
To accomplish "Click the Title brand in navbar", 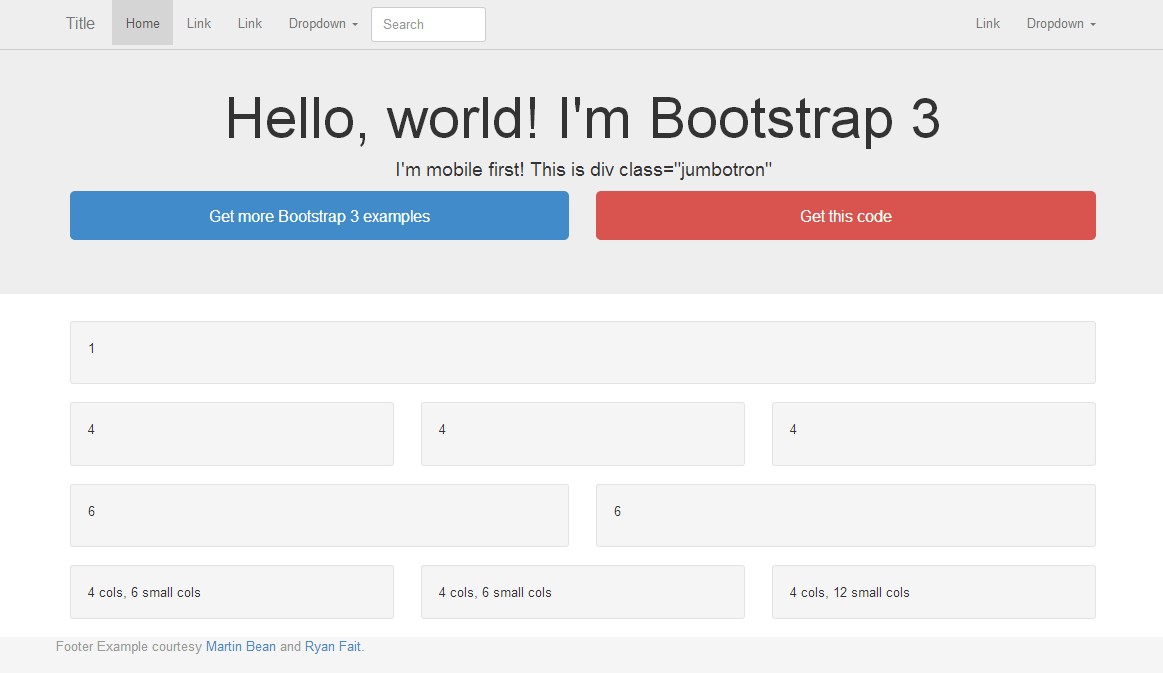I will click(x=80, y=24).
